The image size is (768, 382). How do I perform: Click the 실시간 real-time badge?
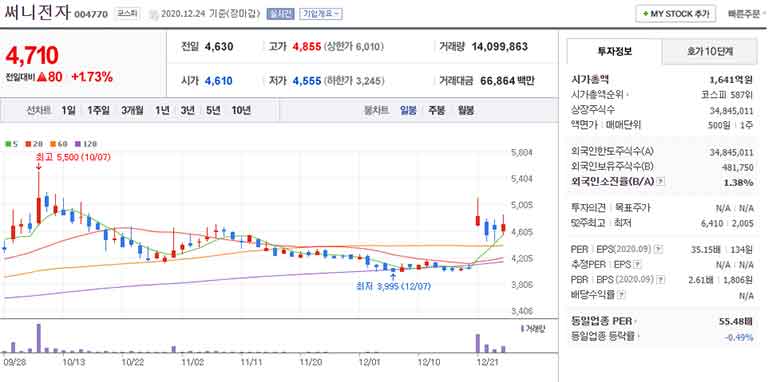pyautogui.click(x=280, y=14)
